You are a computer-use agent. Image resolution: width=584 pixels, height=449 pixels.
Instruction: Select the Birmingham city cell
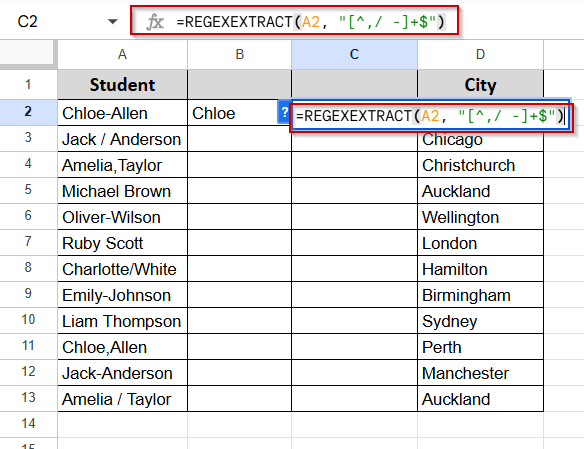480,295
